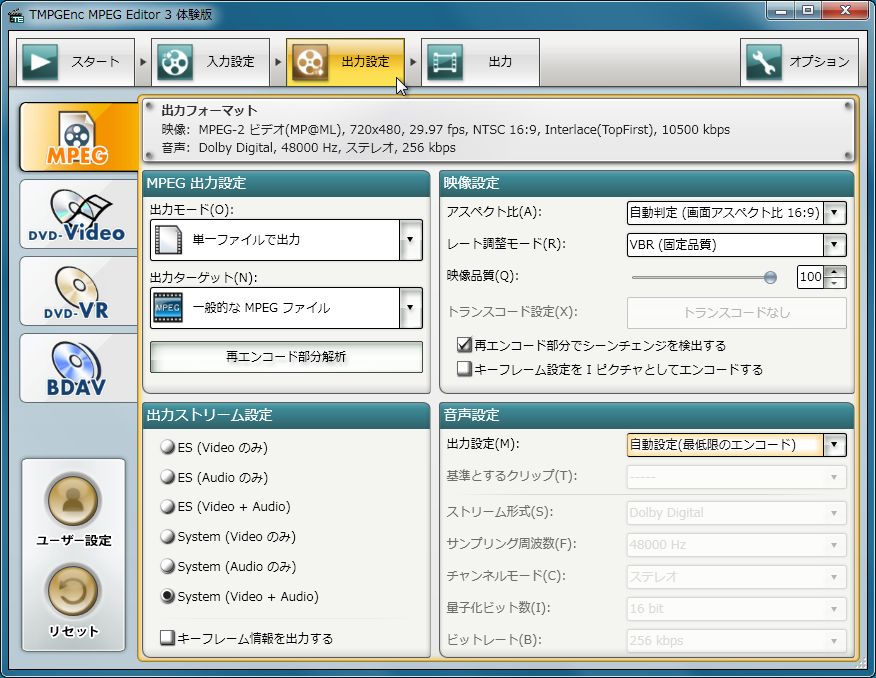Screen dimensions: 876x678
Task: Click the リセット reset icon
Action: [73, 591]
